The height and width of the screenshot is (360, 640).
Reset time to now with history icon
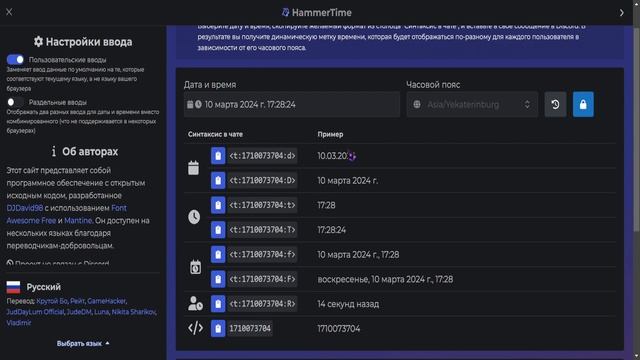pos(555,104)
